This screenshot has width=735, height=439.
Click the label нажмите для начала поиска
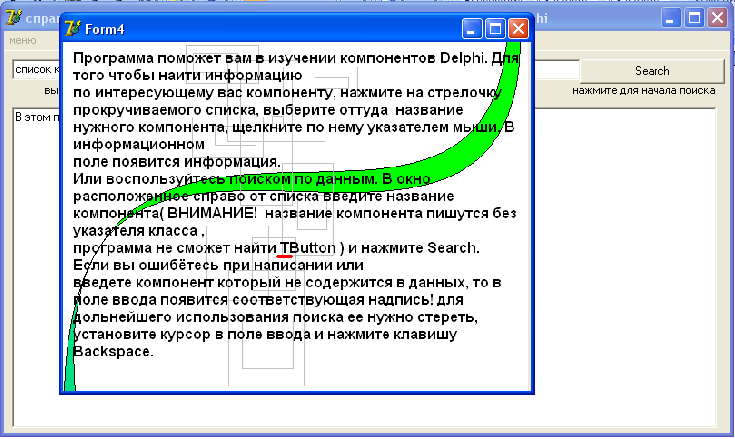[644, 90]
